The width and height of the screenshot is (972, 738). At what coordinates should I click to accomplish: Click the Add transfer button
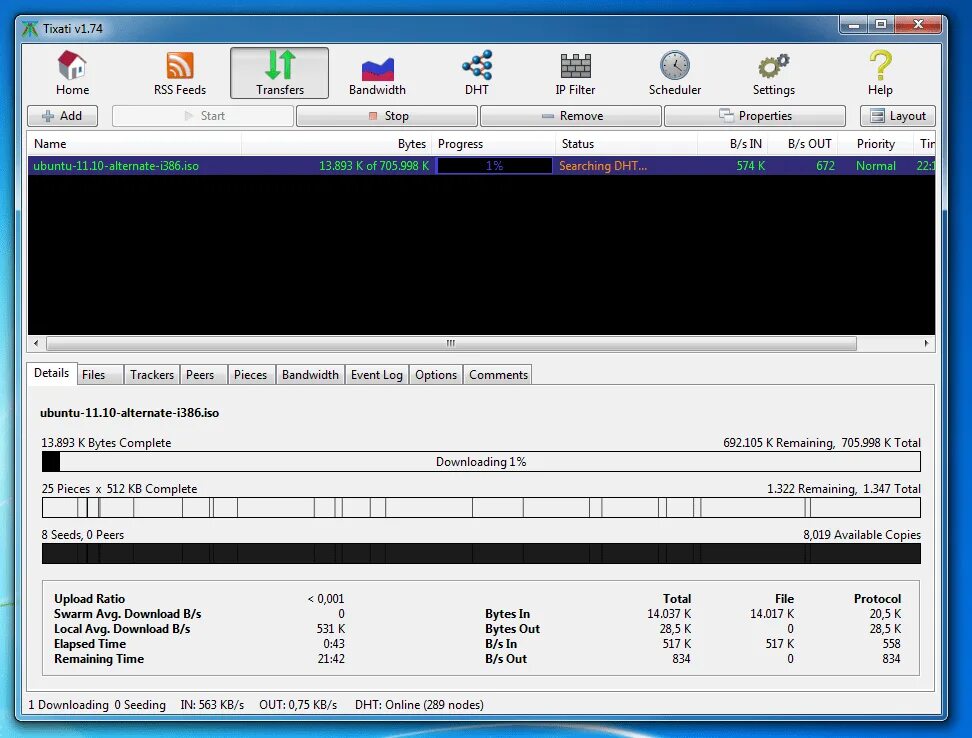(62, 116)
